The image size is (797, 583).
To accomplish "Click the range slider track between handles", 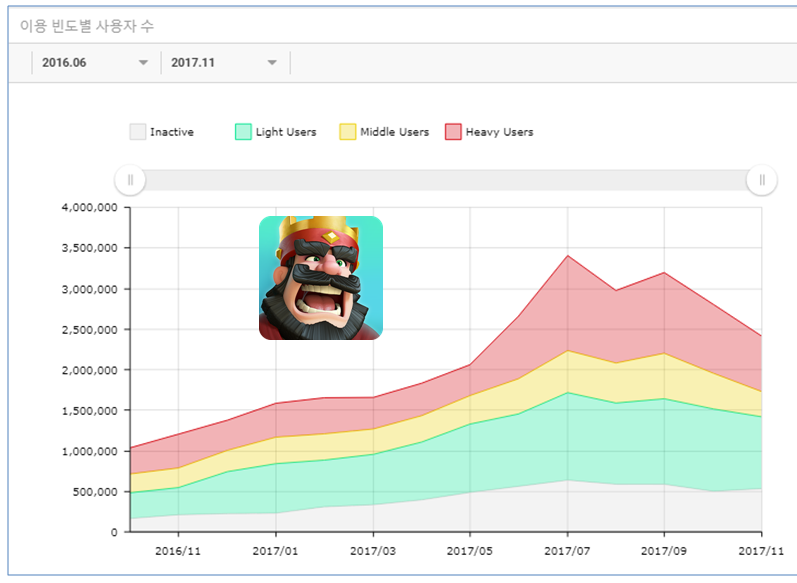I will [x=446, y=180].
